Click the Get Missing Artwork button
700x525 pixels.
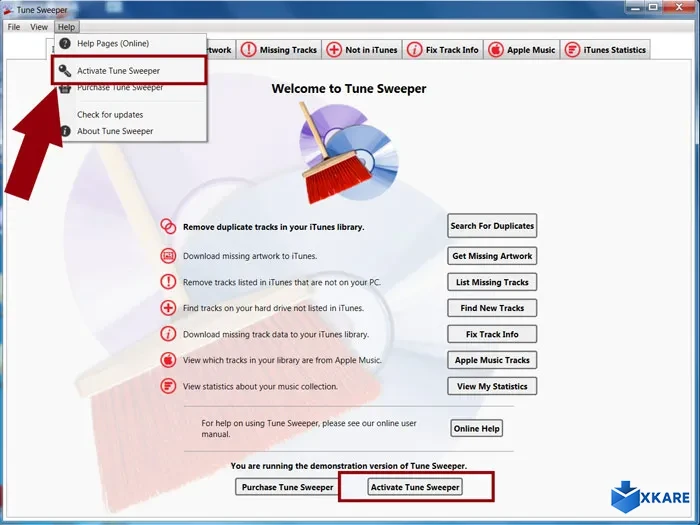click(492, 256)
